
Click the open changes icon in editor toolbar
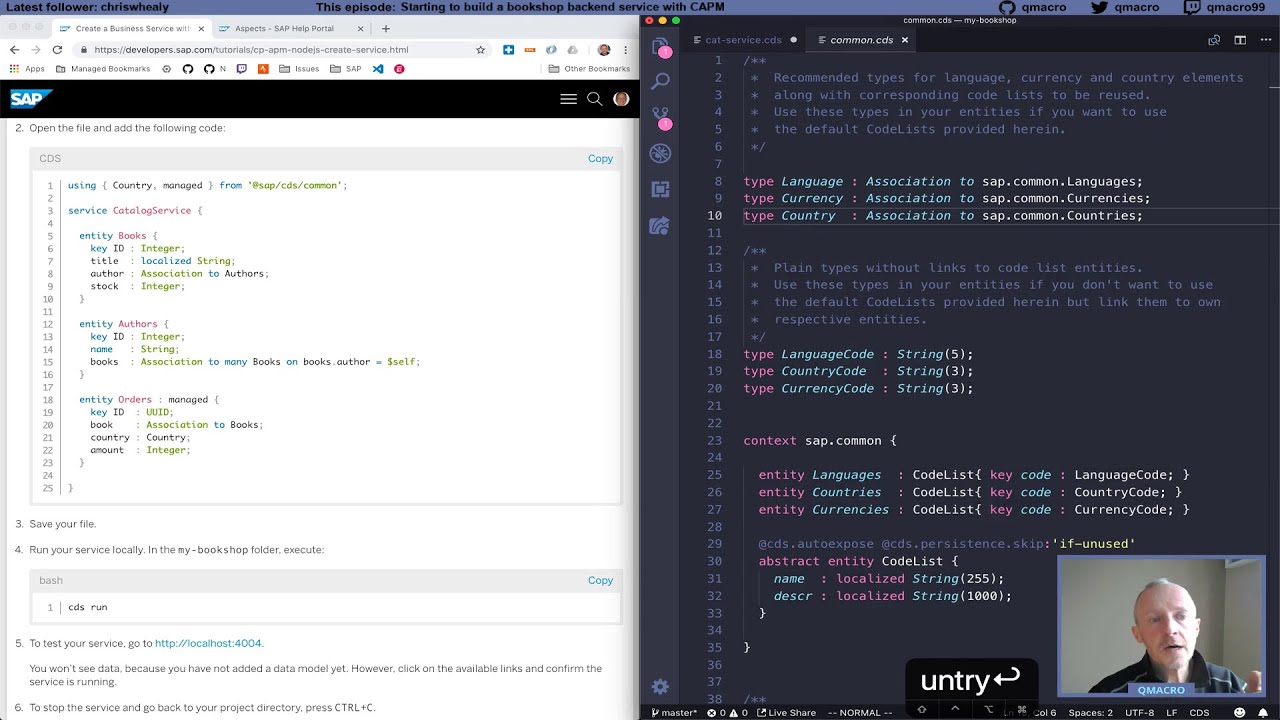(x=1214, y=40)
